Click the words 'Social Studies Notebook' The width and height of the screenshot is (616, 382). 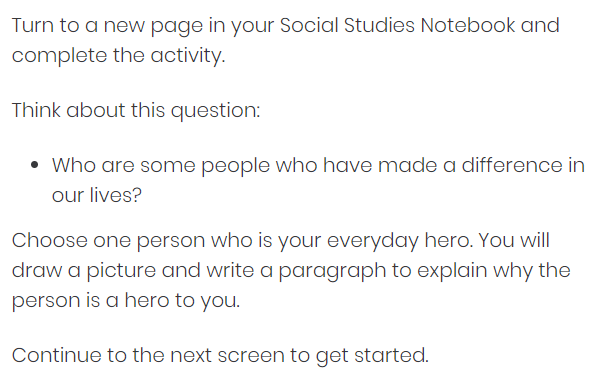[x=397, y=26]
